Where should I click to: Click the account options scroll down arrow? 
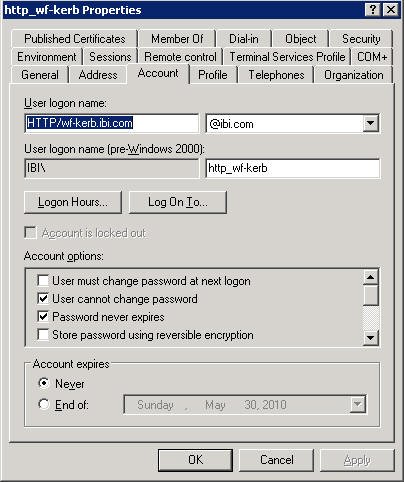371,337
